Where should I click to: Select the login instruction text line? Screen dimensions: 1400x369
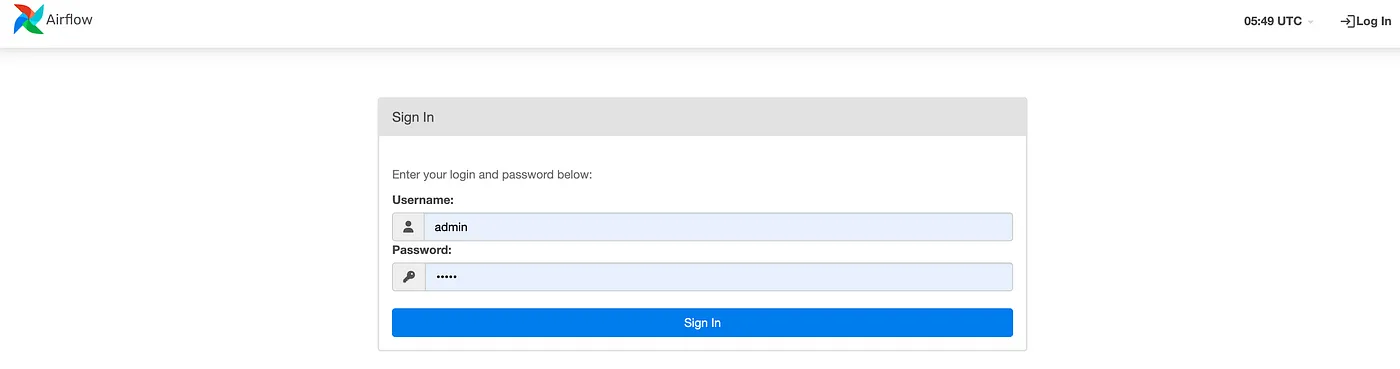coord(492,175)
